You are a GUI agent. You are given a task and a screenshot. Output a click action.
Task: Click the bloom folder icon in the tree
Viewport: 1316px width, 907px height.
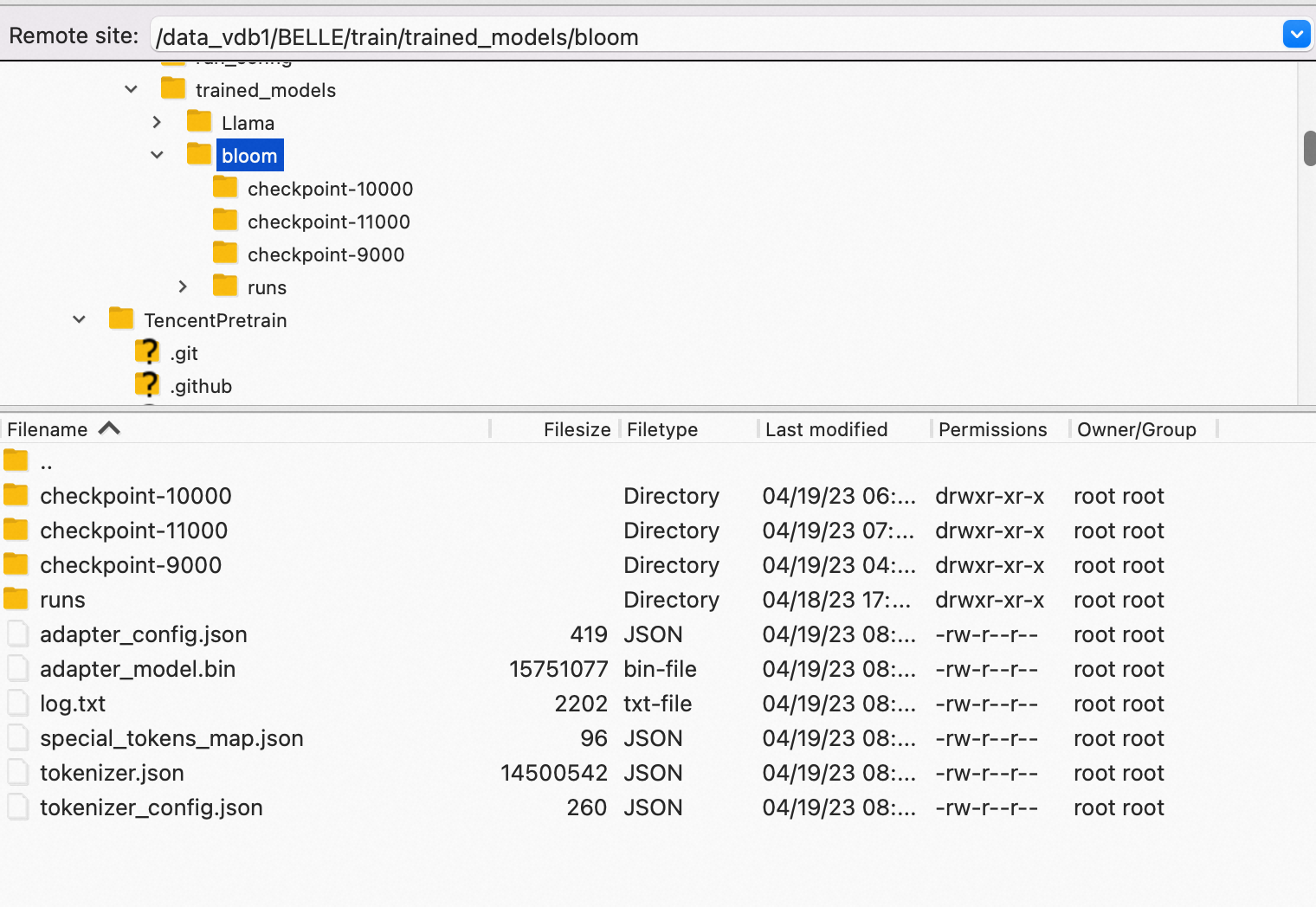[x=197, y=154]
